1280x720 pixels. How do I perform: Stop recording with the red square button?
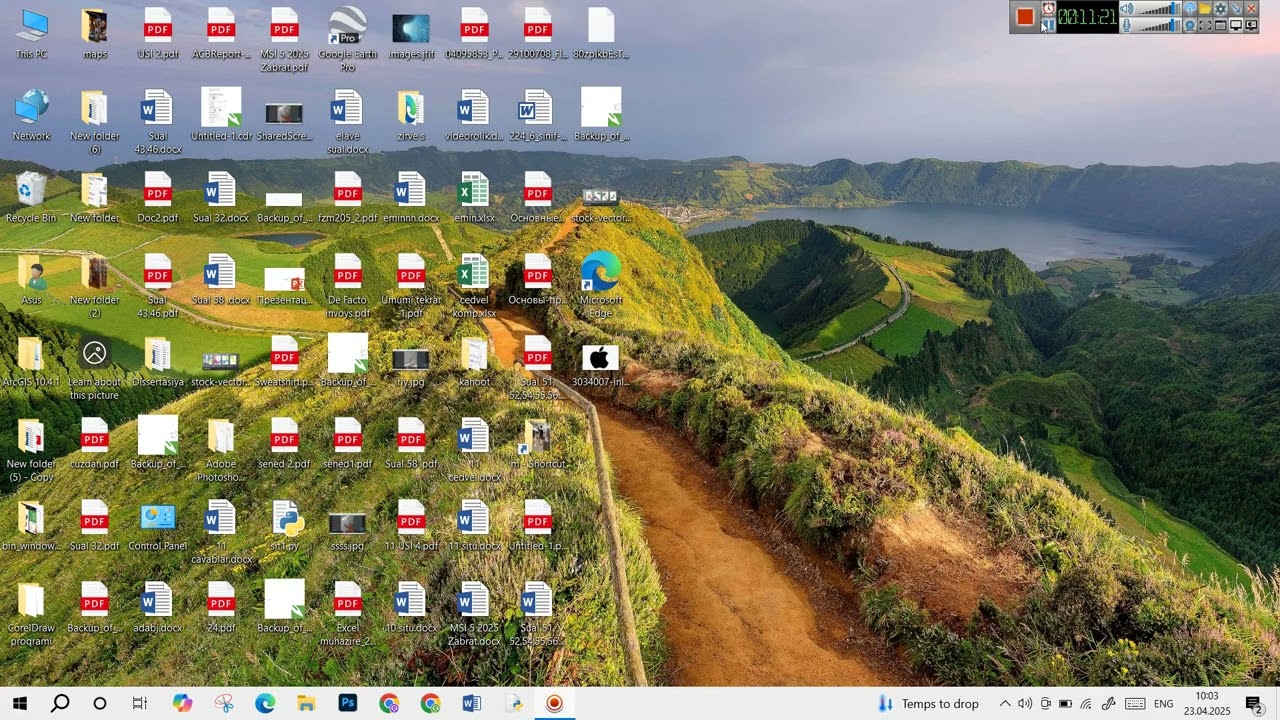[1025, 17]
